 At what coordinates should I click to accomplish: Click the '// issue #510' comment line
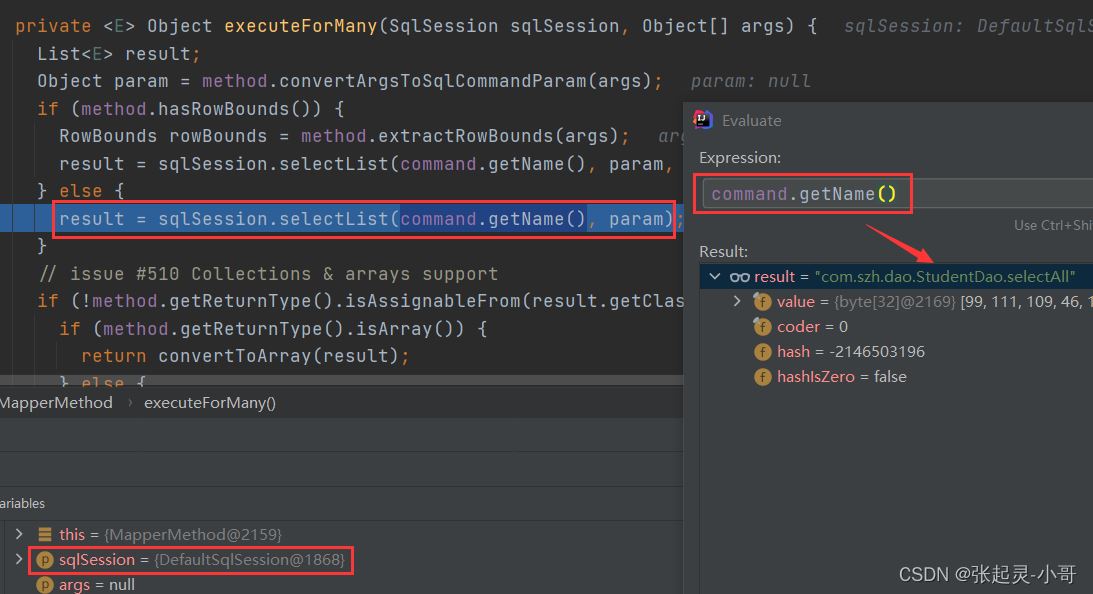pyautogui.click(x=268, y=273)
